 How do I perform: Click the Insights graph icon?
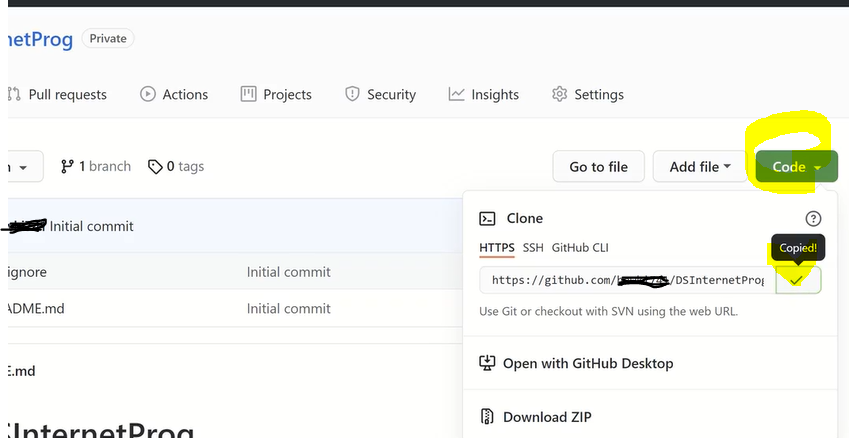(456, 94)
